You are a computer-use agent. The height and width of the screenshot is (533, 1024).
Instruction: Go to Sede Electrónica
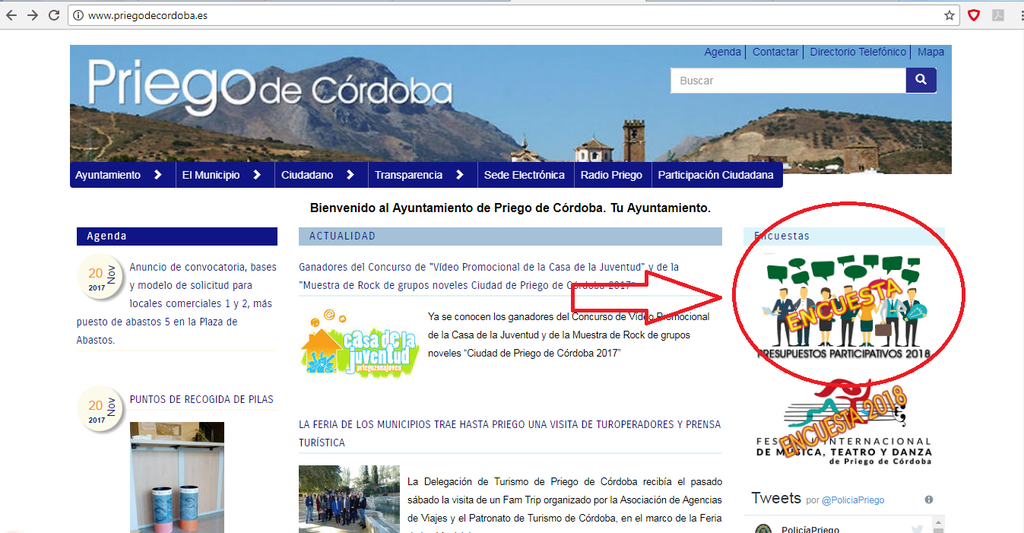tap(524, 175)
